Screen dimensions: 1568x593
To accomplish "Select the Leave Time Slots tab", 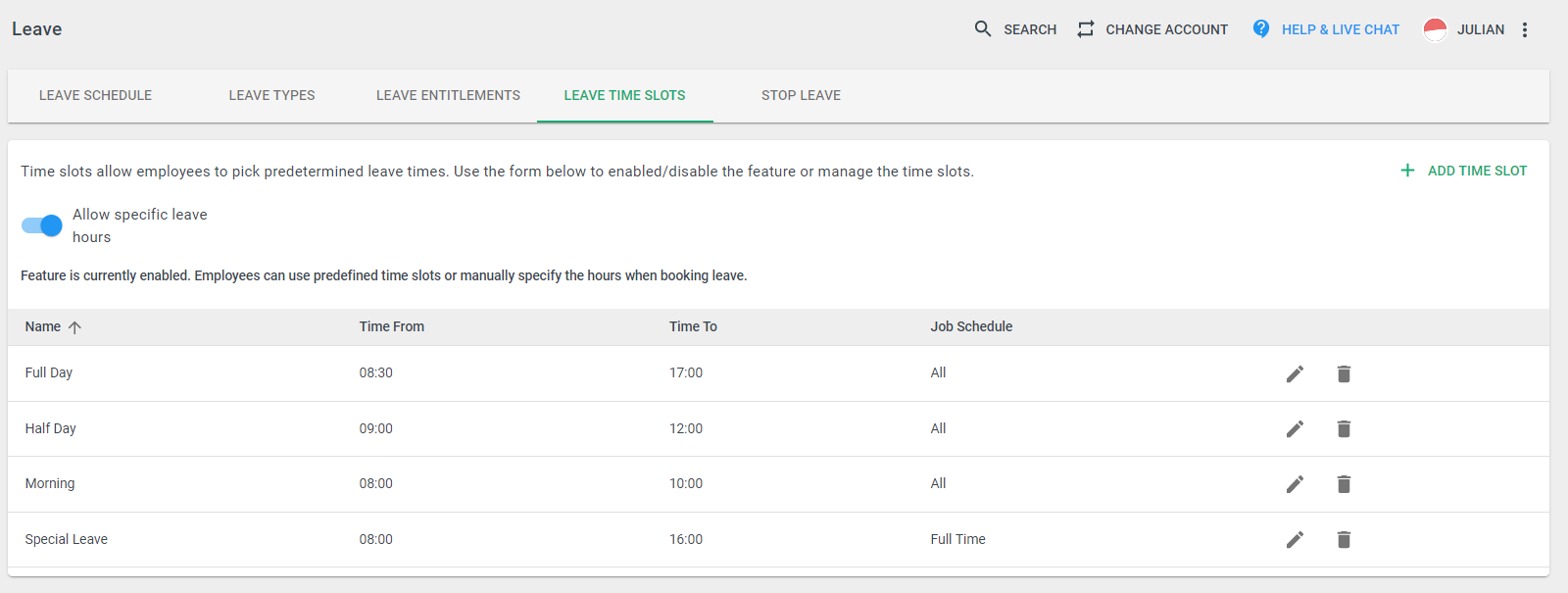I will click(x=624, y=95).
